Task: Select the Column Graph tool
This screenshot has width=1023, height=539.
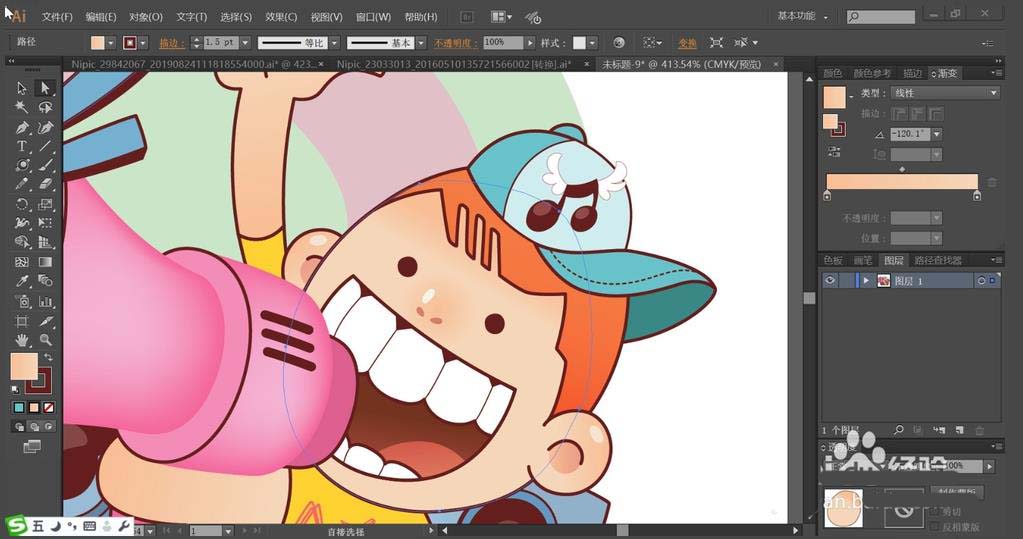Action: (x=45, y=301)
